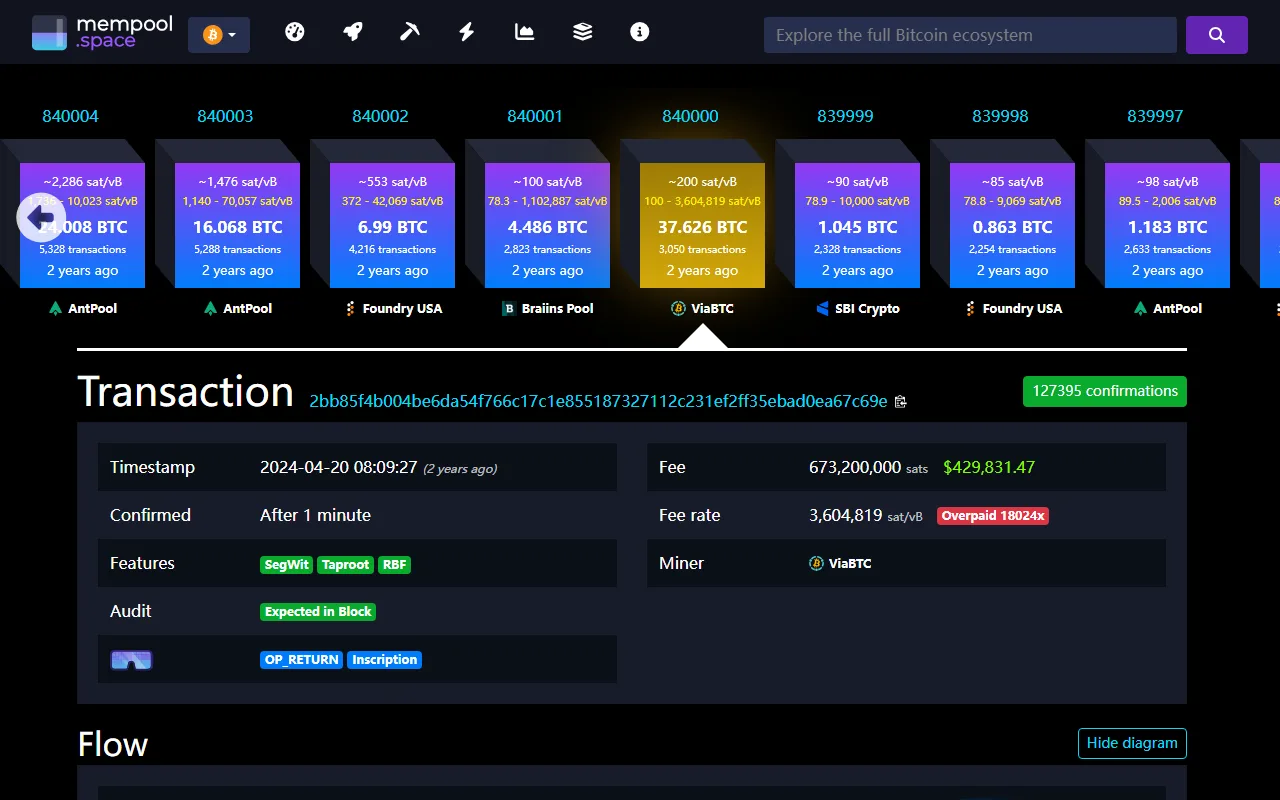Select the 6.99 BTC block cube
Screen dimensions: 1280x800
point(392,225)
